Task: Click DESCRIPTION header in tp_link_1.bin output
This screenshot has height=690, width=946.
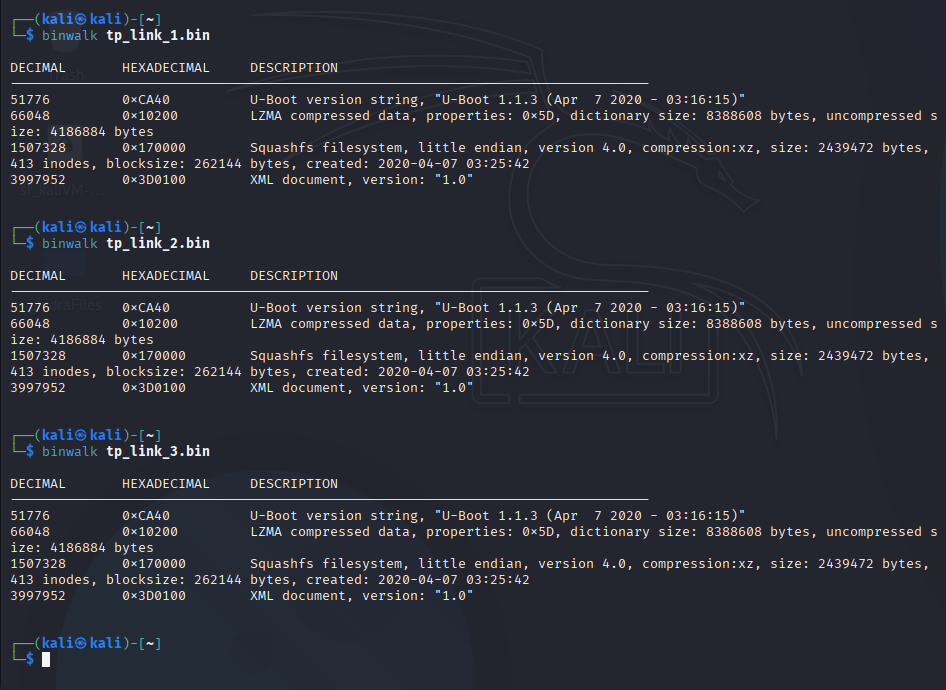Action: tap(294, 68)
